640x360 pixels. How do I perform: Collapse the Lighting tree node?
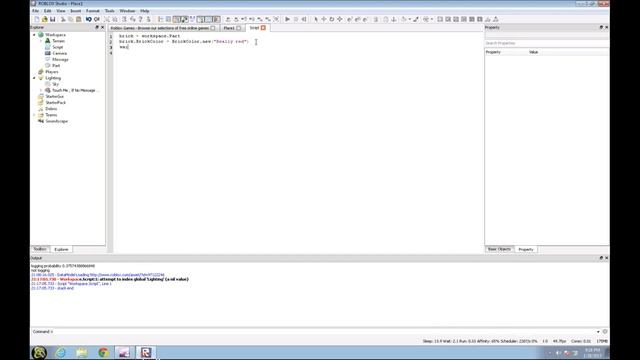pyautogui.click(x=34, y=78)
